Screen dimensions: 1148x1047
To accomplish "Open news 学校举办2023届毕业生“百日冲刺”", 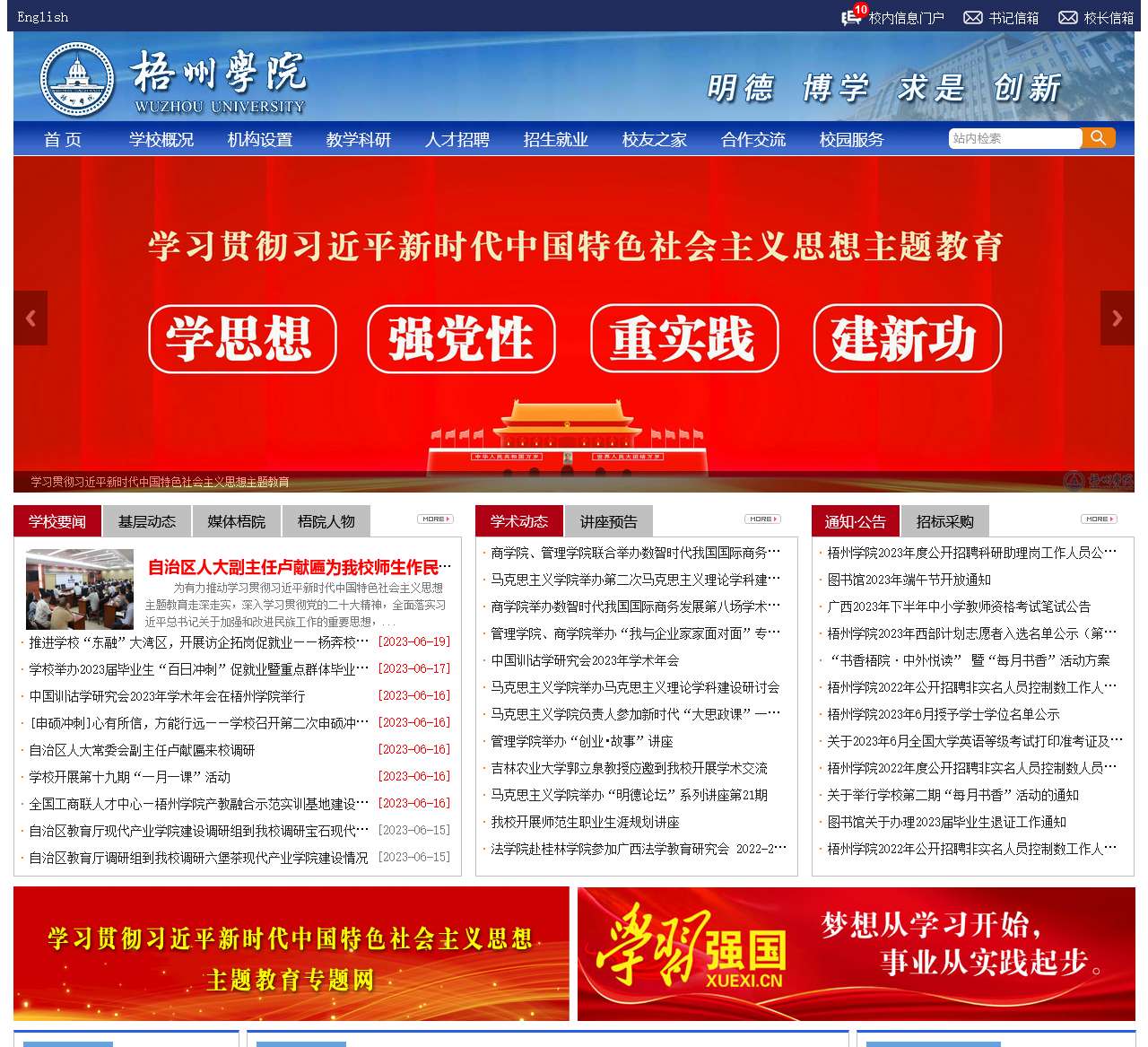I will [199, 669].
